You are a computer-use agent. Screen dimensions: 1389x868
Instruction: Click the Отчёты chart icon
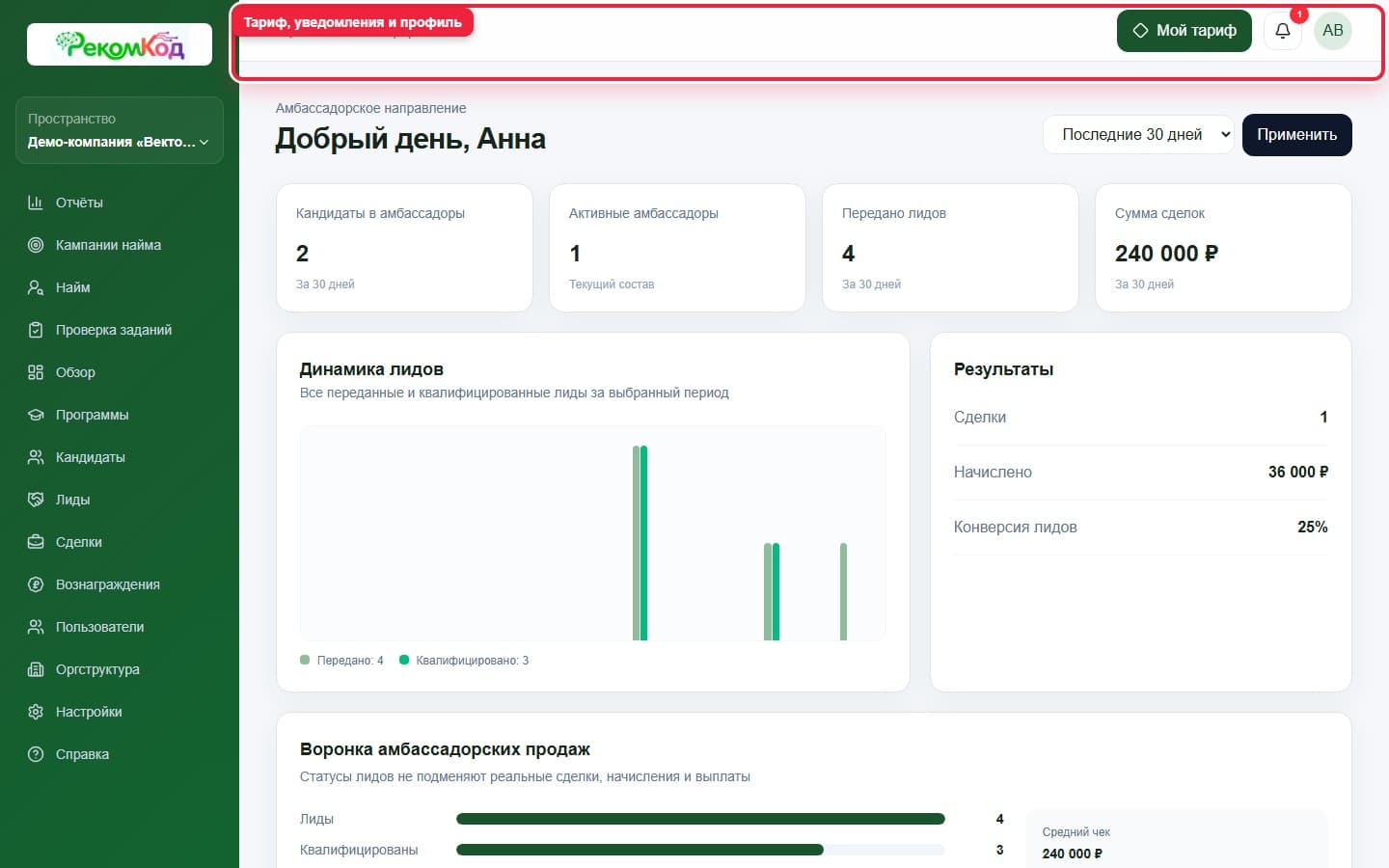(36, 203)
